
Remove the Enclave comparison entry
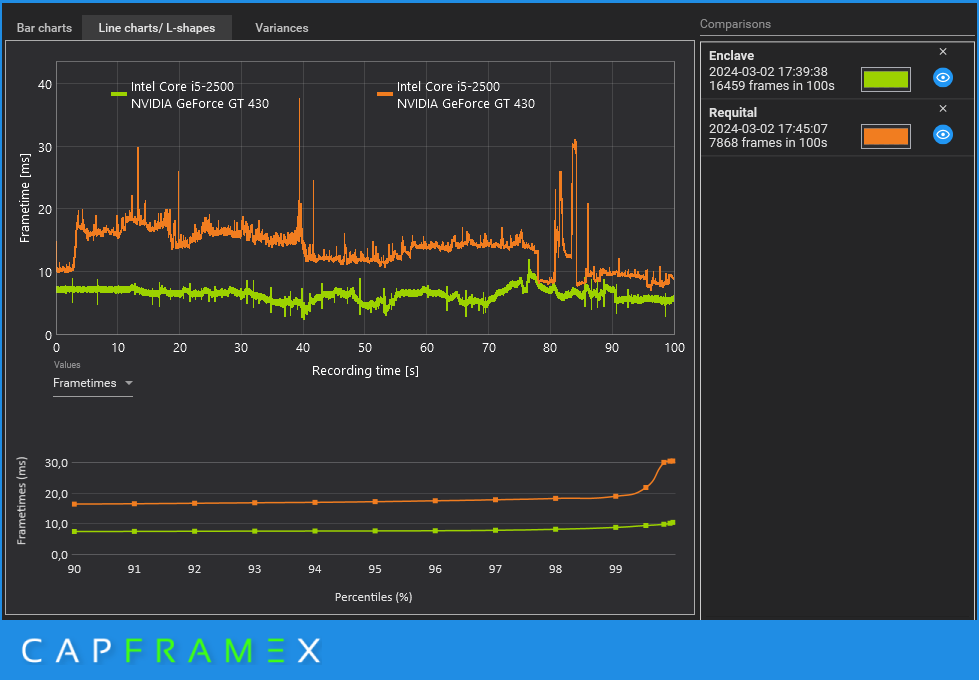click(943, 52)
